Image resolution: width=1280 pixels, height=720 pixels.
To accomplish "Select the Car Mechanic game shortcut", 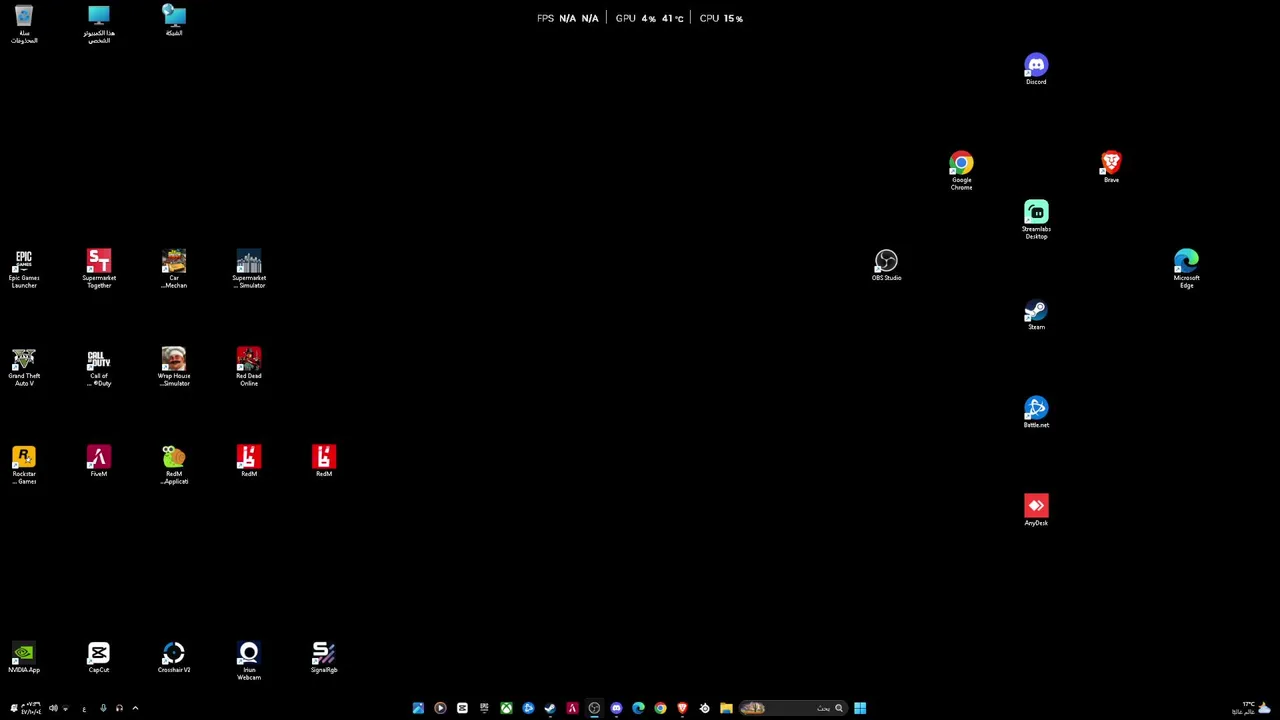I will pos(174,269).
